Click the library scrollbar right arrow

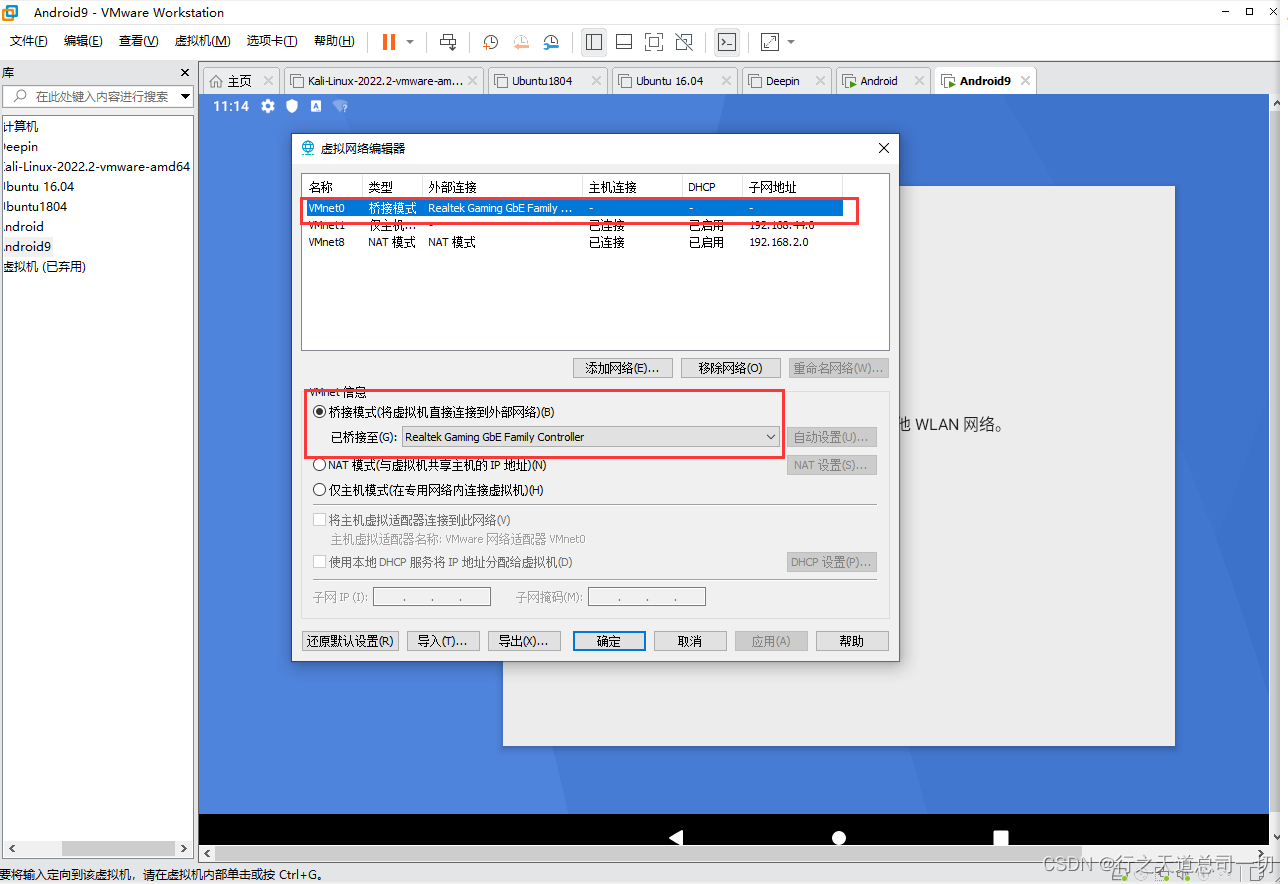[184, 848]
